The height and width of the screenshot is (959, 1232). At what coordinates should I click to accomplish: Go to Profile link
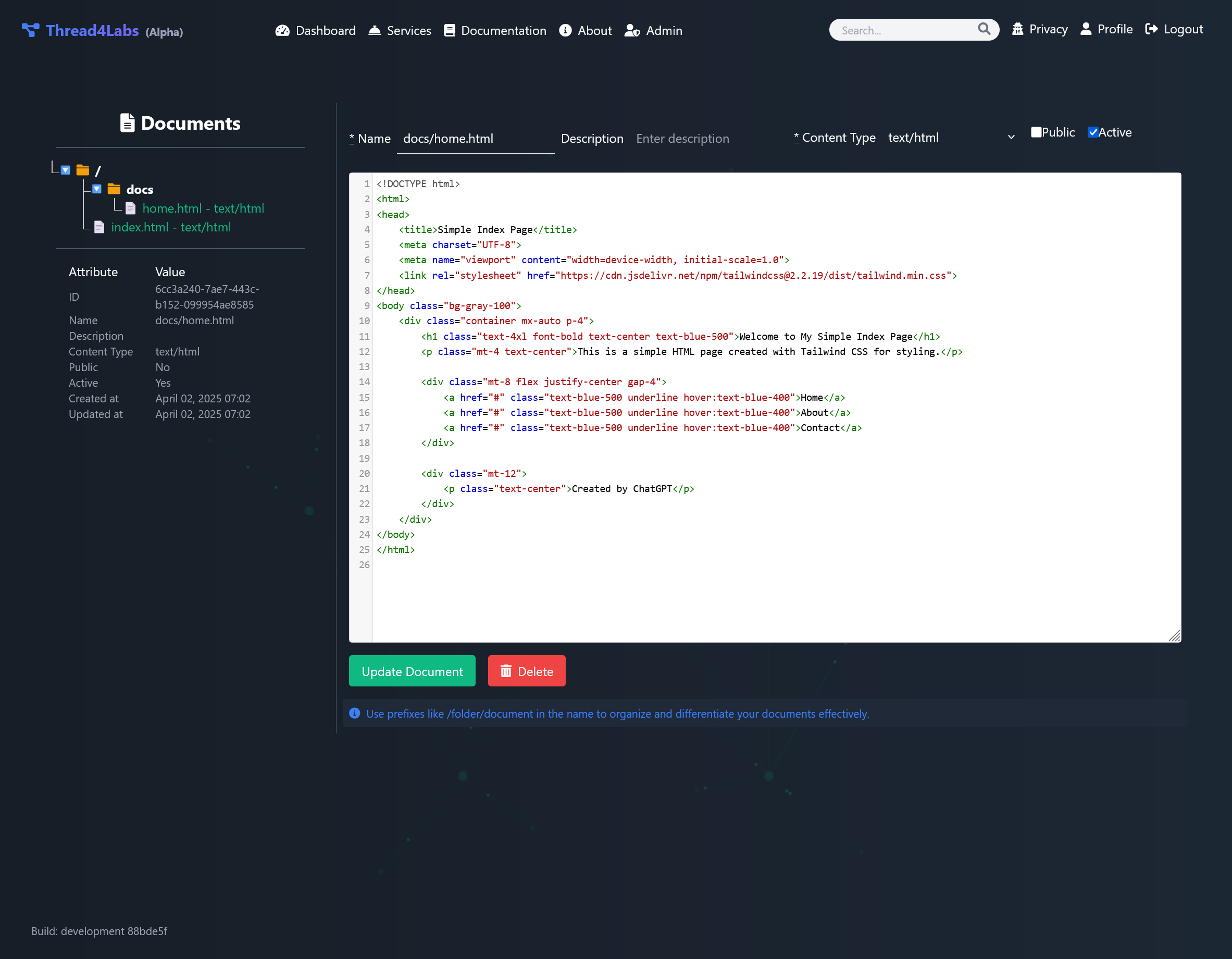point(1106,29)
